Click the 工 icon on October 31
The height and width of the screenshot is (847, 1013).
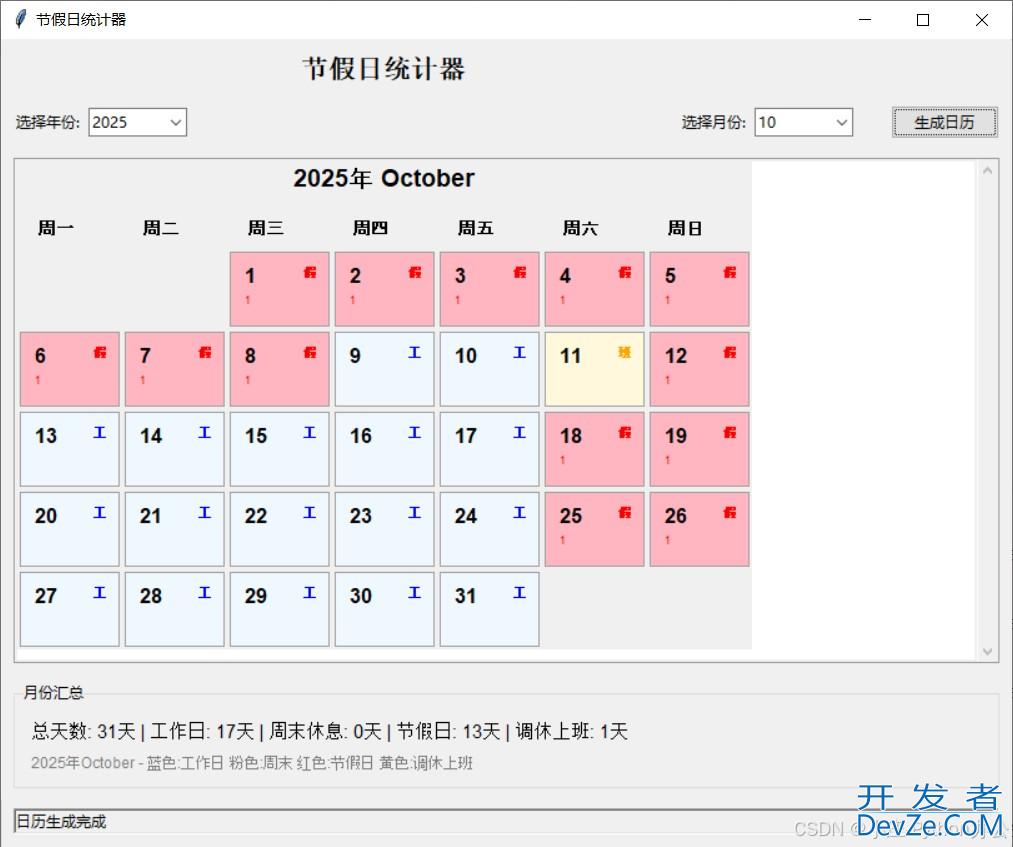519,592
